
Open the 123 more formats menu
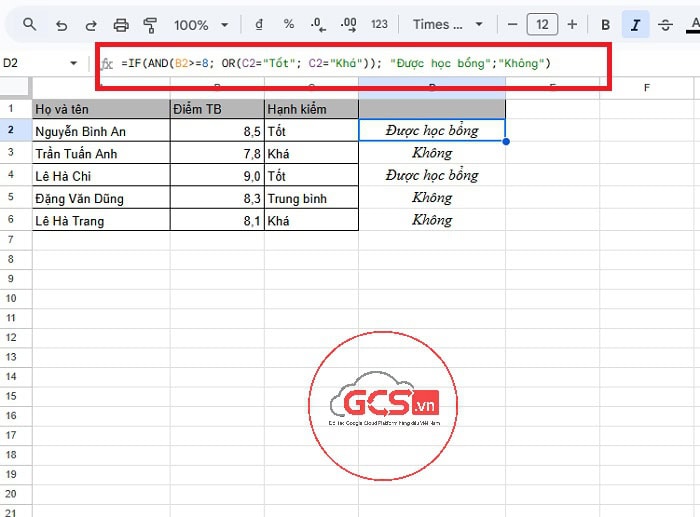379,24
